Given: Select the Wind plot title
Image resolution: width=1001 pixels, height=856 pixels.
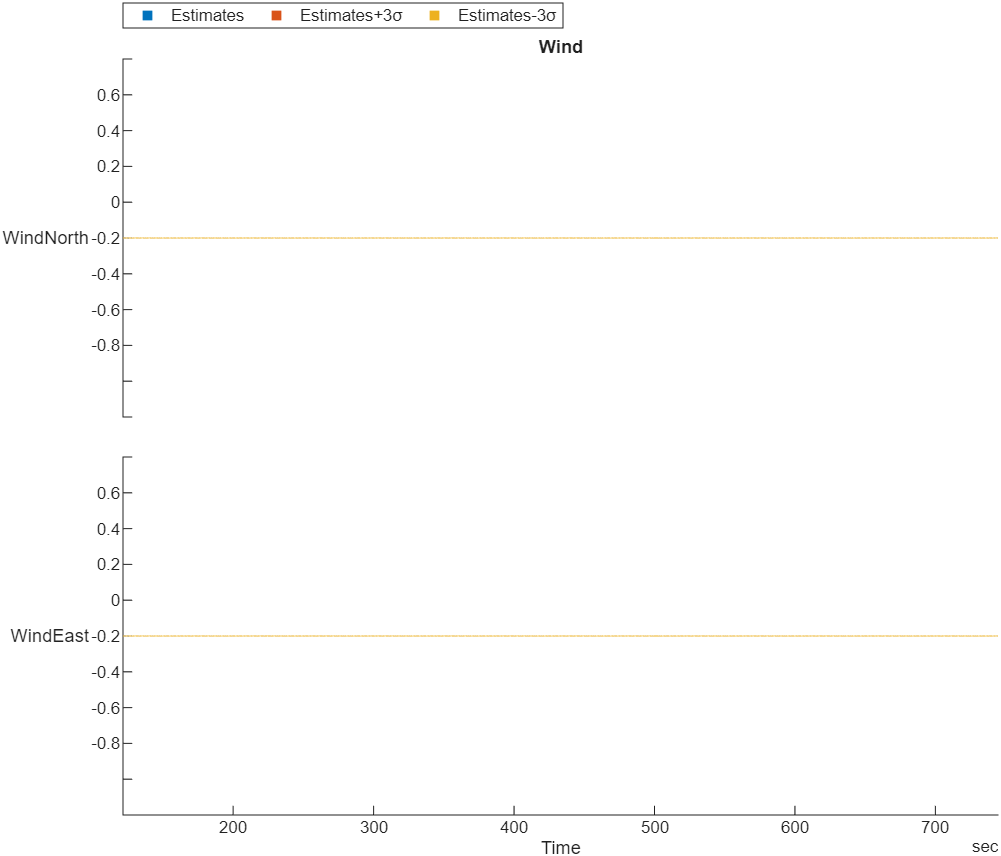Looking at the screenshot, I should [560, 46].
